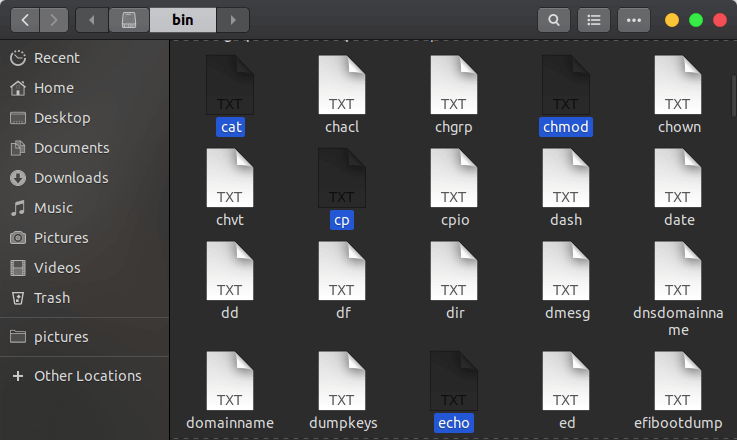Switch to list view using toolbar icon
The width and height of the screenshot is (737, 440).
pyautogui.click(x=594, y=20)
